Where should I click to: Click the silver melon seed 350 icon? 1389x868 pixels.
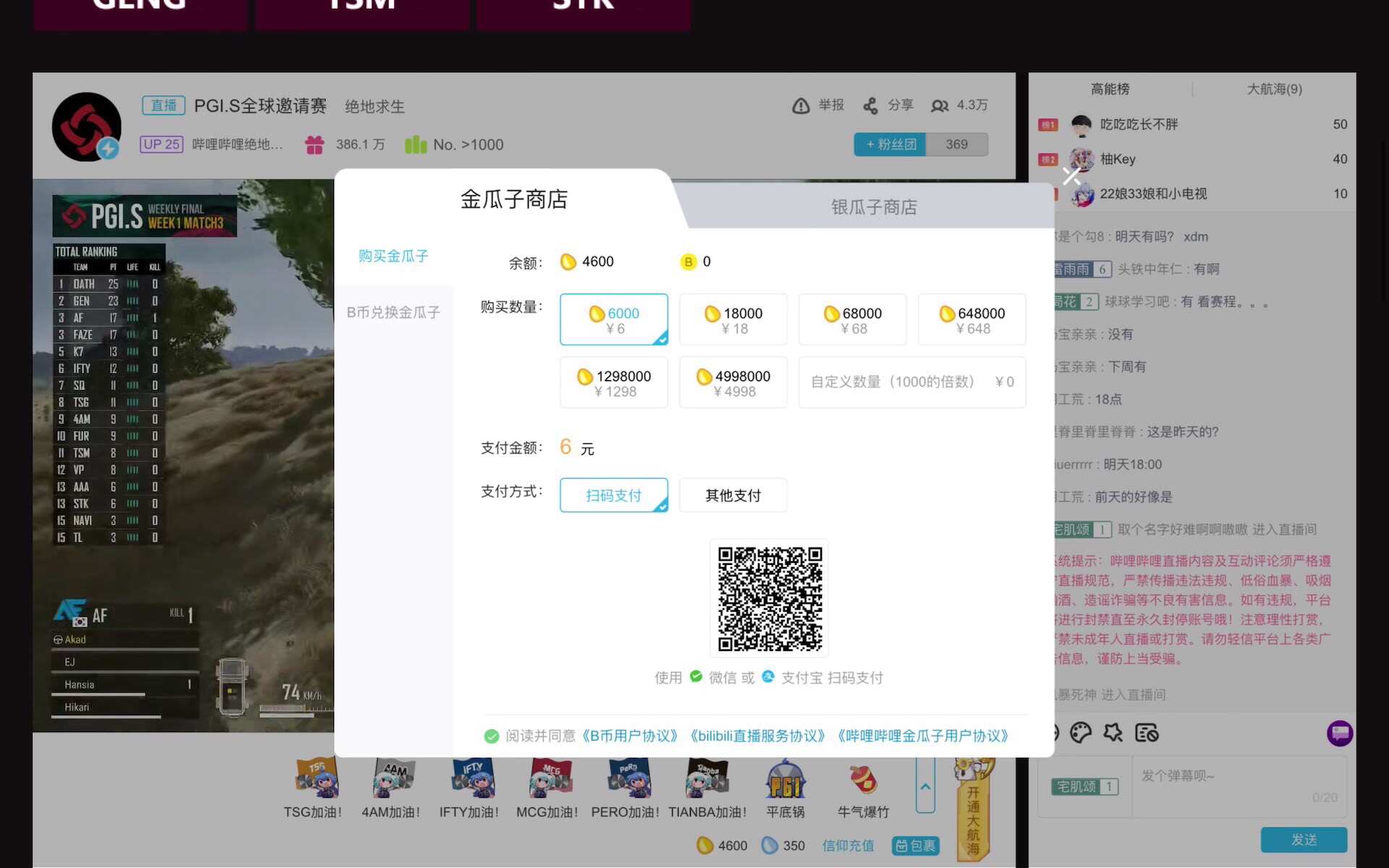pyautogui.click(x=770, y=846)
